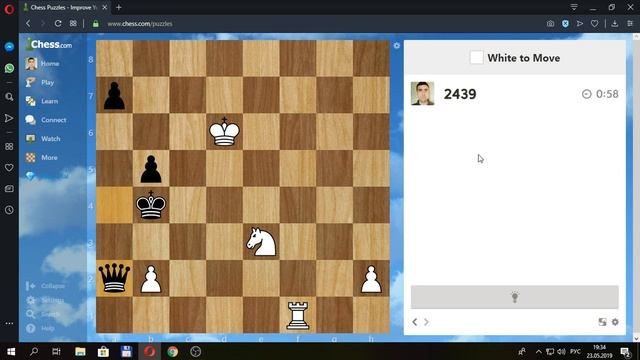The image size is (640, 360).
Task: Bookmark page with heart icon in address bar
Action: point(595,24)
